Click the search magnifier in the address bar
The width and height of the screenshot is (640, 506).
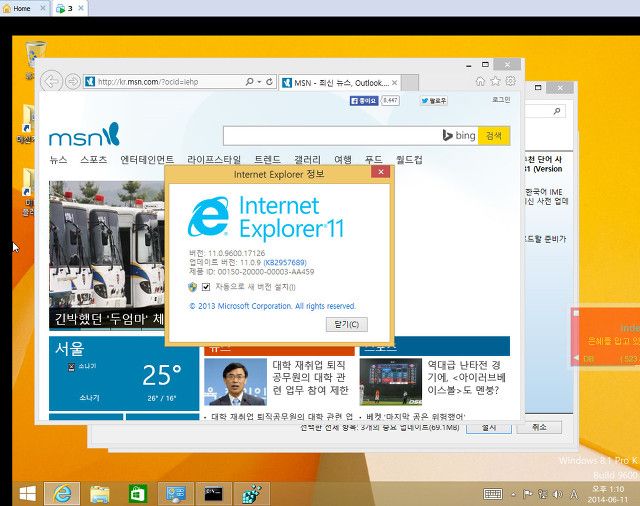(249, 82)
